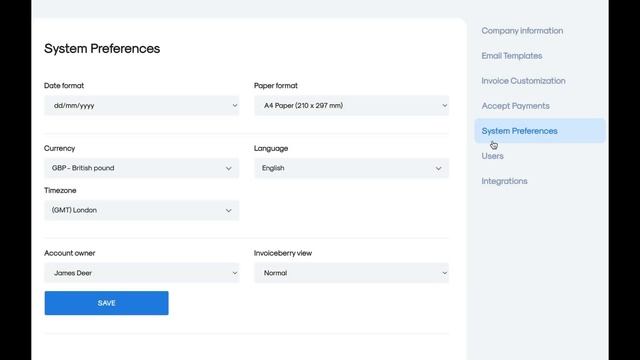Image resolution: width=640 pixels, height=360 pixels.
Task: Click the Paper format label
Action: point(276,86)
